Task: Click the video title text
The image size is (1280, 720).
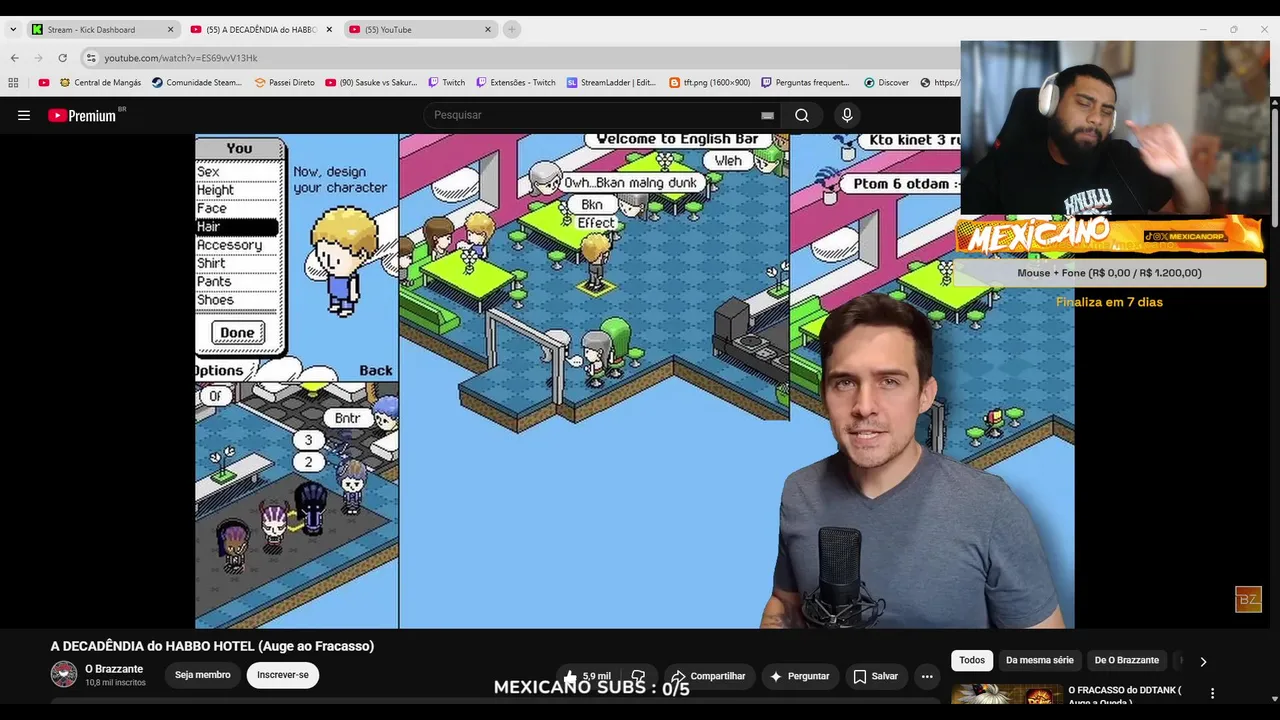Action: tap(212, 646)
